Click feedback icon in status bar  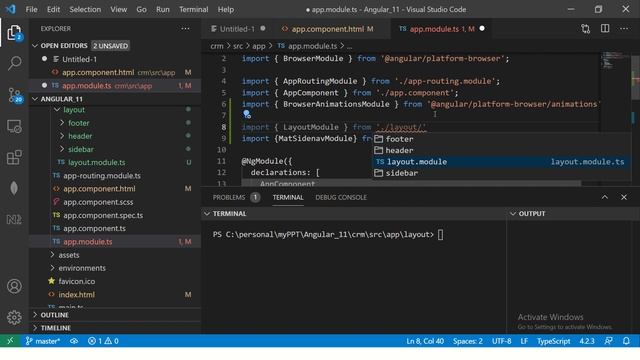point(609,341)
